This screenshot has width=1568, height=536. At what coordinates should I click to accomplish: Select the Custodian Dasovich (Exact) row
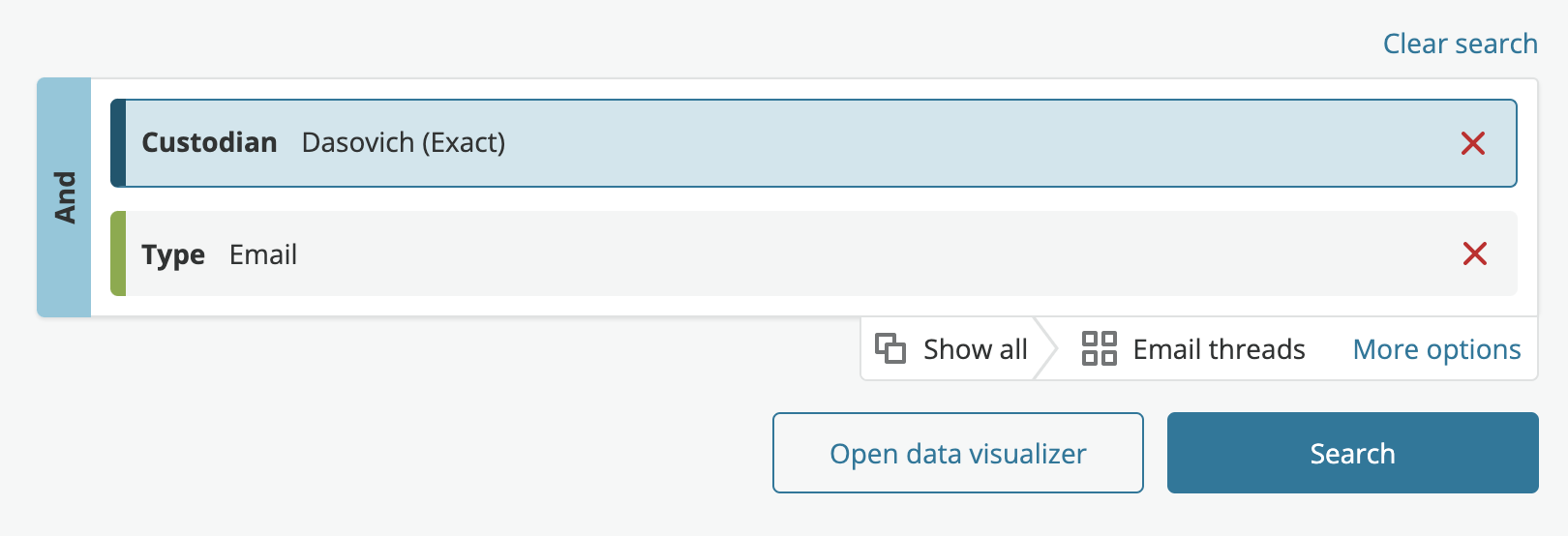tap(813, 143)
